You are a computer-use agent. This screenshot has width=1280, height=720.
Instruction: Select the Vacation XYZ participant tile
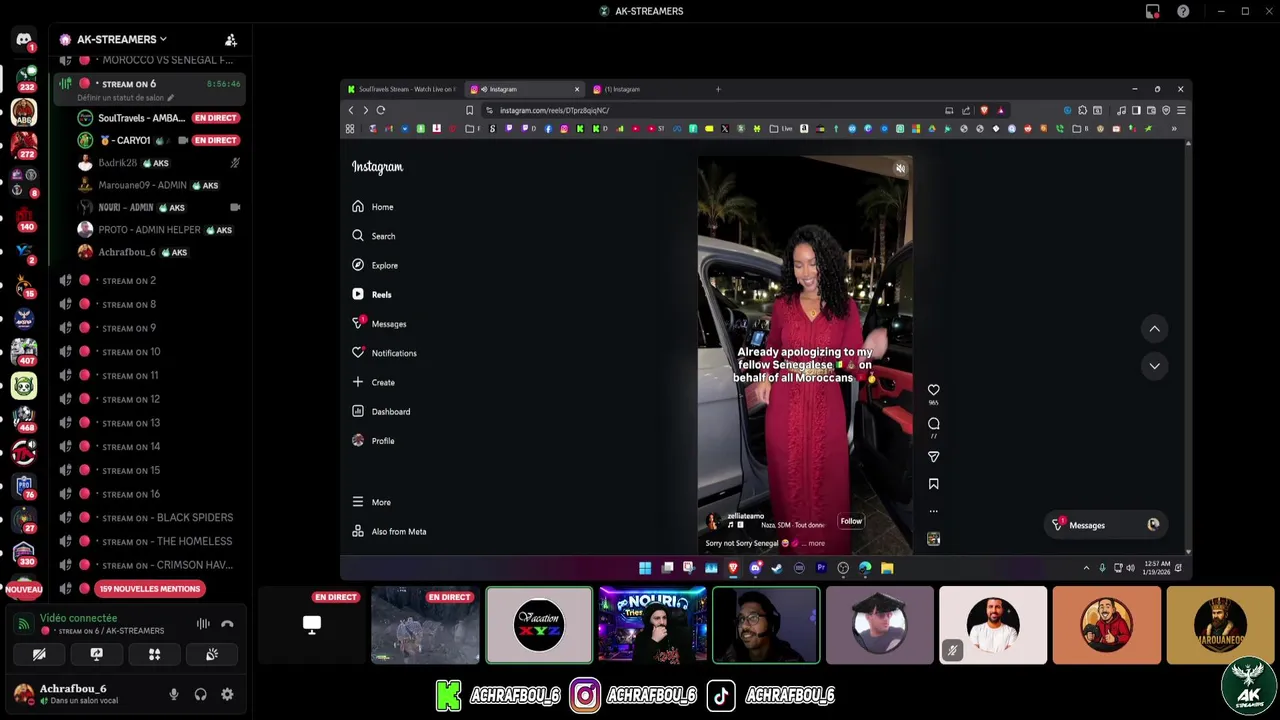point(539,625)
